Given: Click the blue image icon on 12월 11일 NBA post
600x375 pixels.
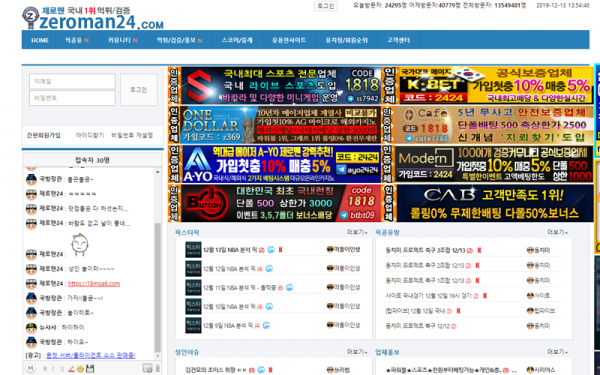Looking at the screenshot, I should coord(289,287).
